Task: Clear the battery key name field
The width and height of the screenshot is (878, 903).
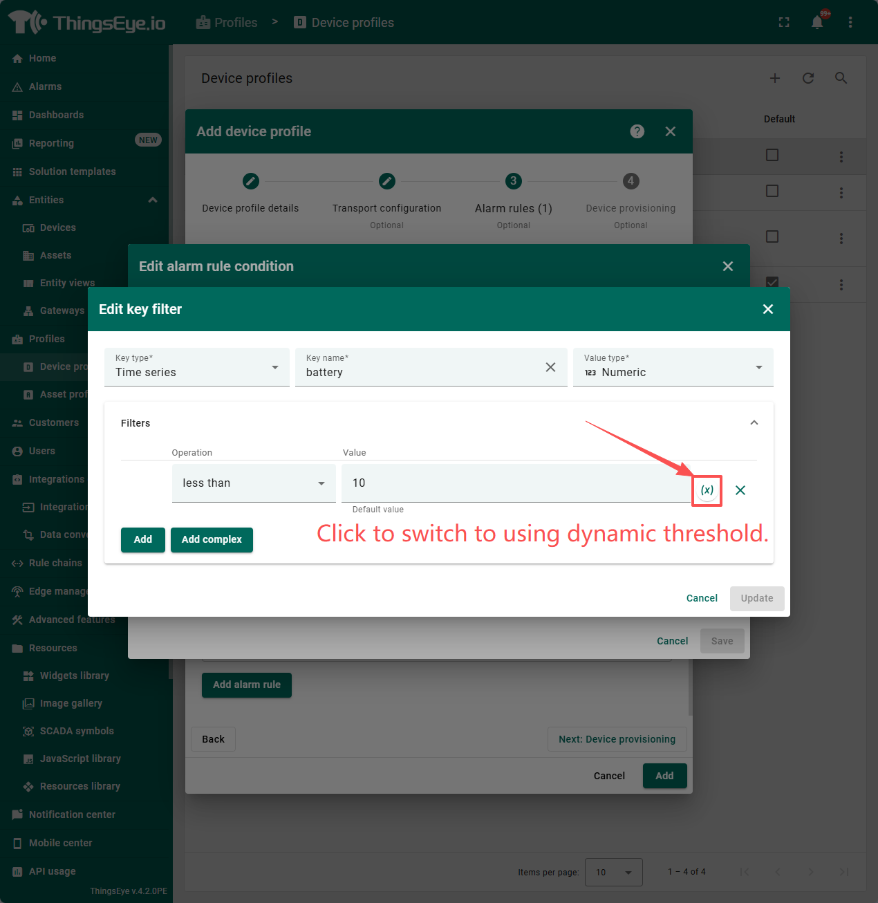Action: click(x=550, y=367)
